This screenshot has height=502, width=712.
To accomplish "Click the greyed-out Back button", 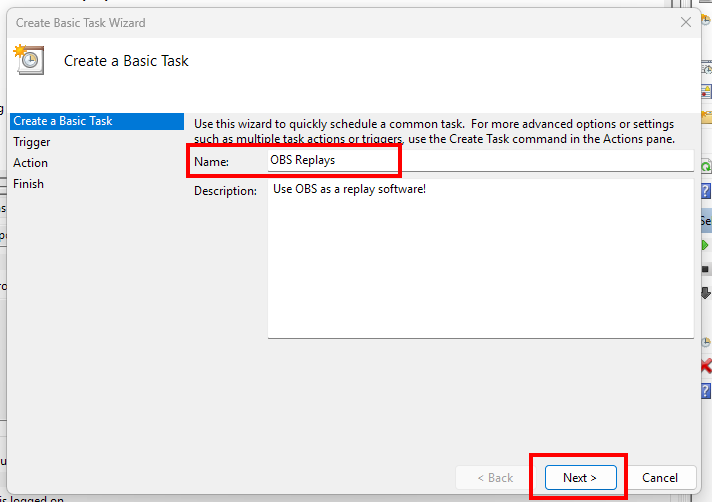I will point(495,477).
